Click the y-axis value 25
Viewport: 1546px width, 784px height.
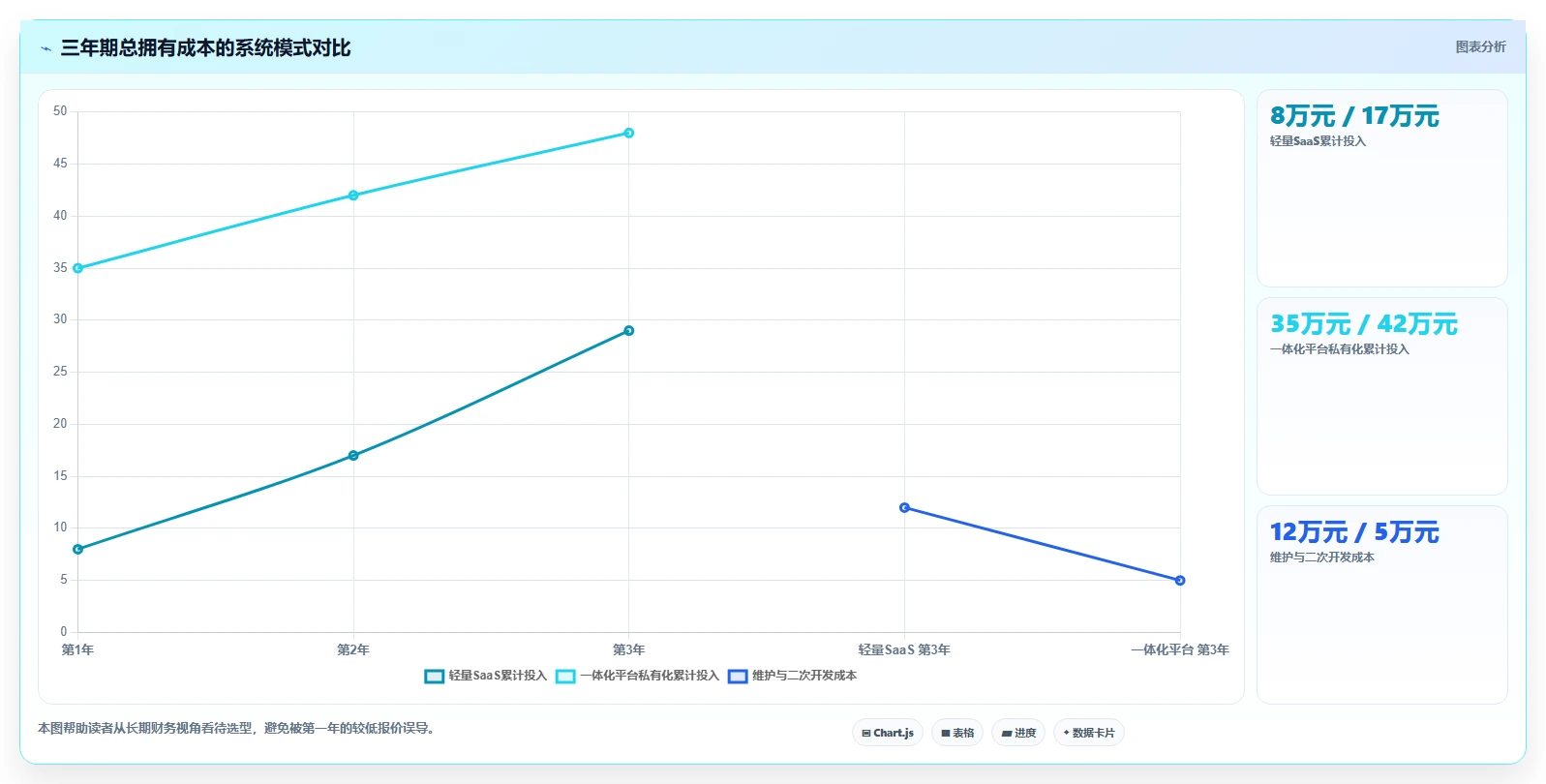coord(60,372)
